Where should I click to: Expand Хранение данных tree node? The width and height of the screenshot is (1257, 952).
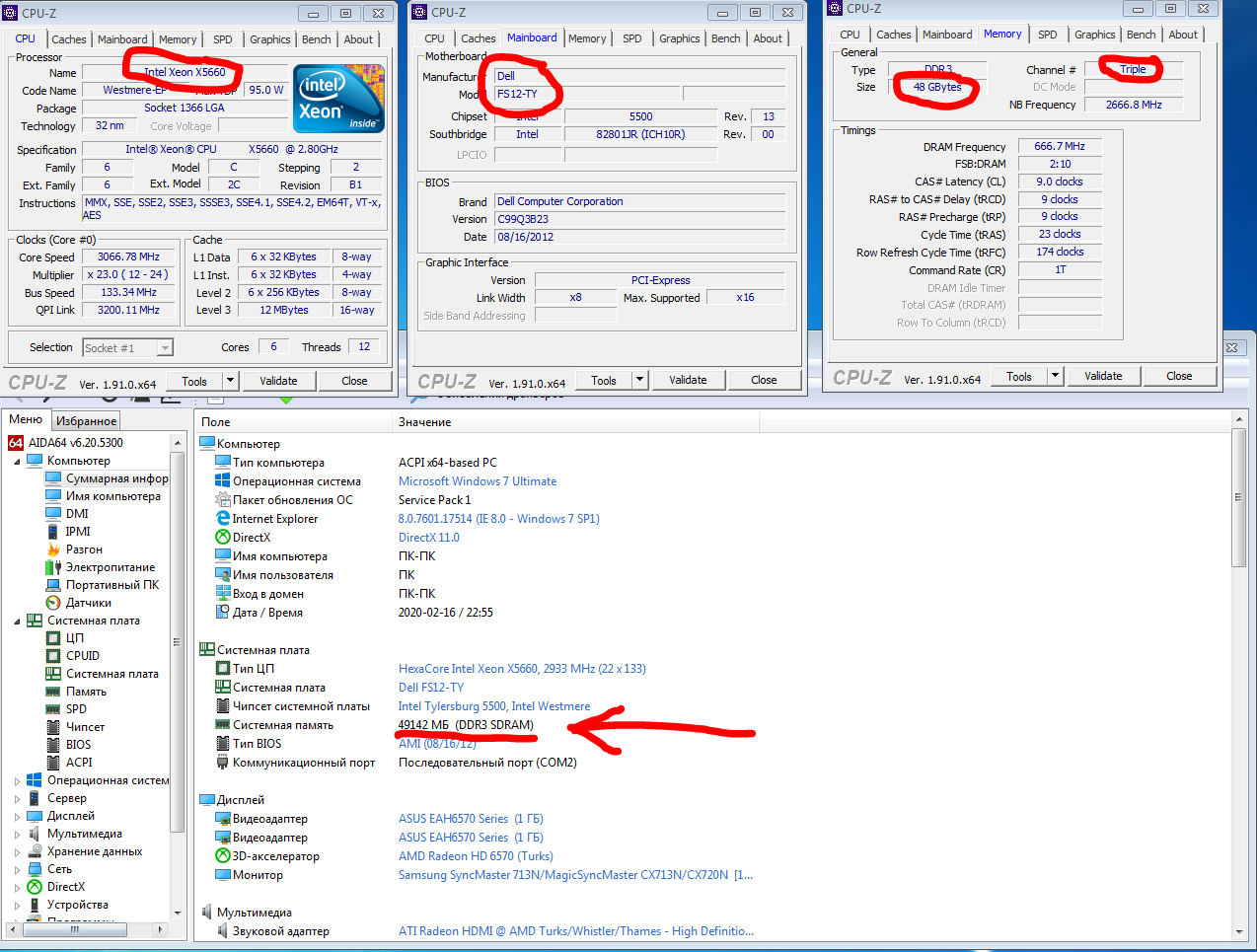pyautogui.click(x=17, y=852)
